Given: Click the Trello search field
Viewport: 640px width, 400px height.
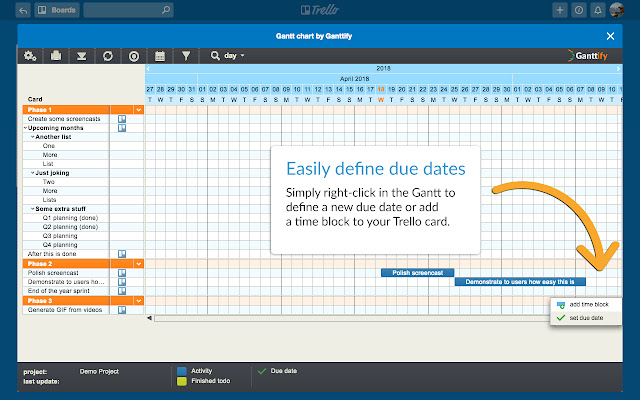Looking at the screenshot, I should (129, 10).
